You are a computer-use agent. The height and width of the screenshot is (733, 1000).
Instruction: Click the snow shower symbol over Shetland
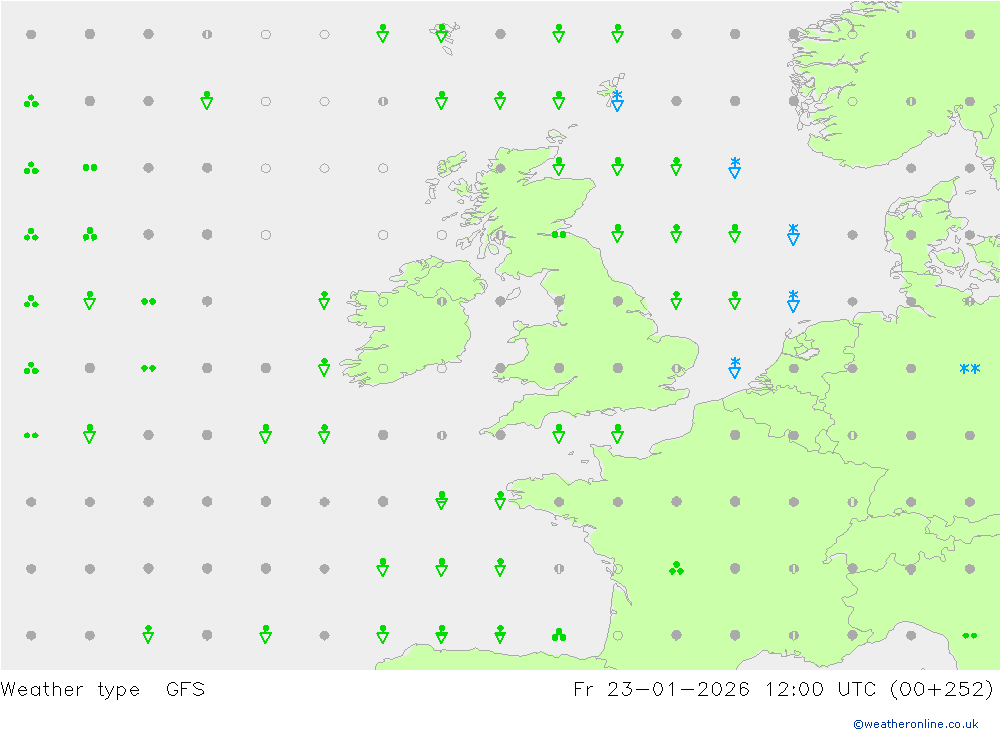click(617, 101)
